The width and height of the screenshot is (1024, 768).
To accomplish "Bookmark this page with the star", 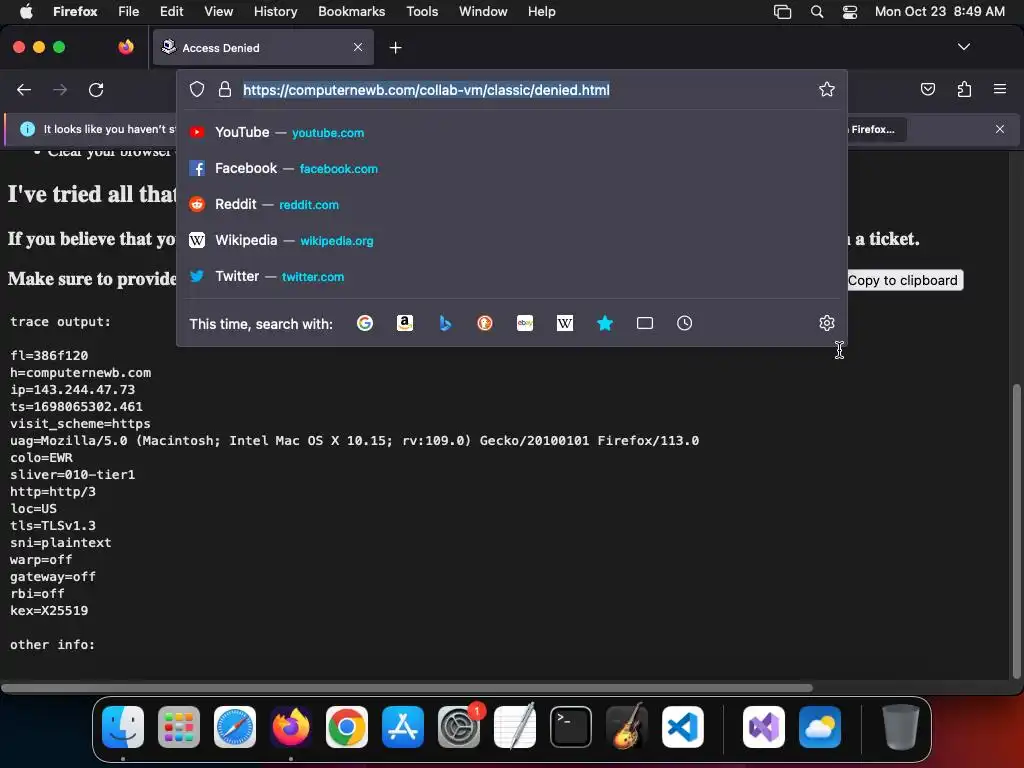I will point(827,89).
